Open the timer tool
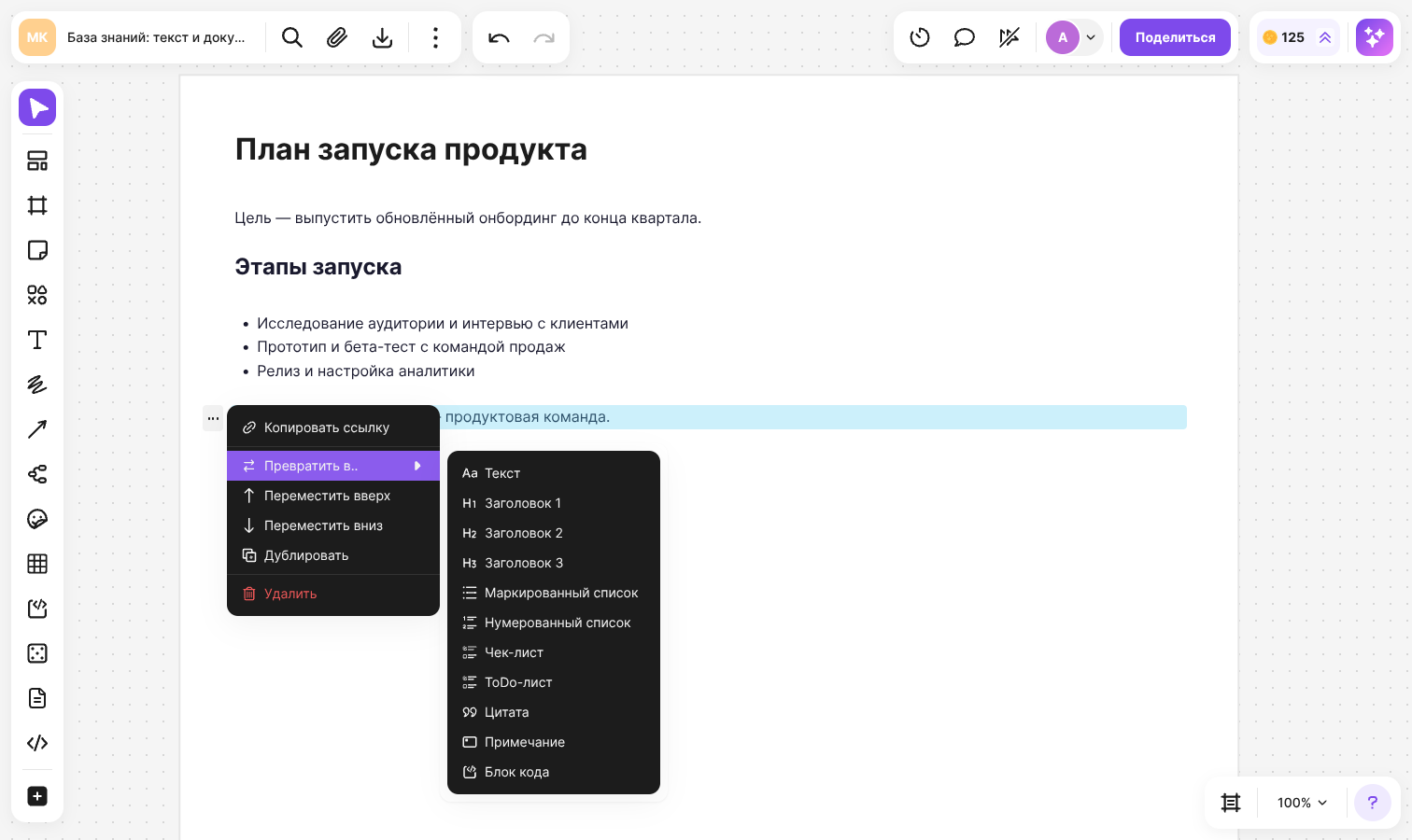The height and width of the screenshot is (840, 1412). pos(920,37)
